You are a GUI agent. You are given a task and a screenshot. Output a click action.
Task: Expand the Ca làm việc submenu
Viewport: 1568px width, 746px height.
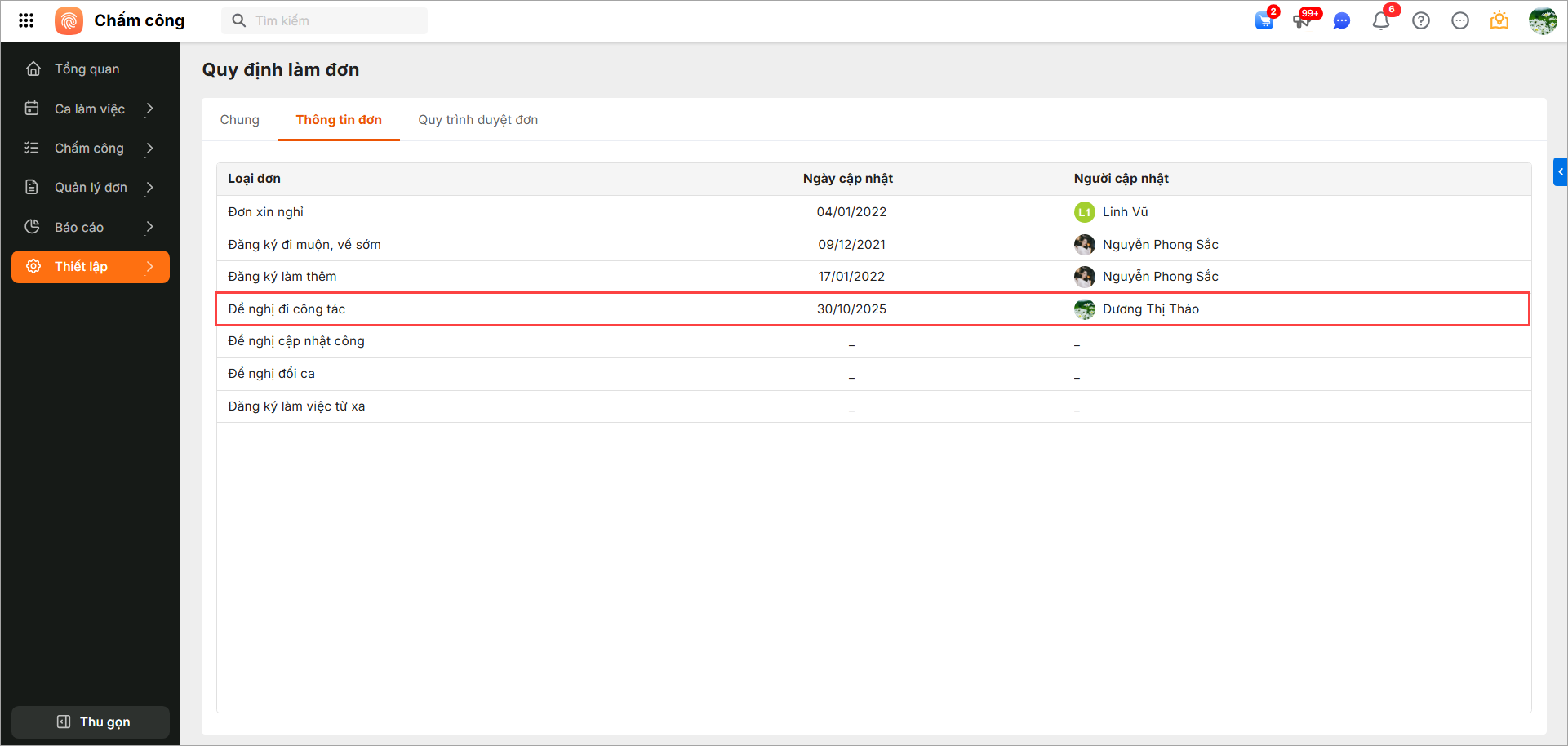149,109
